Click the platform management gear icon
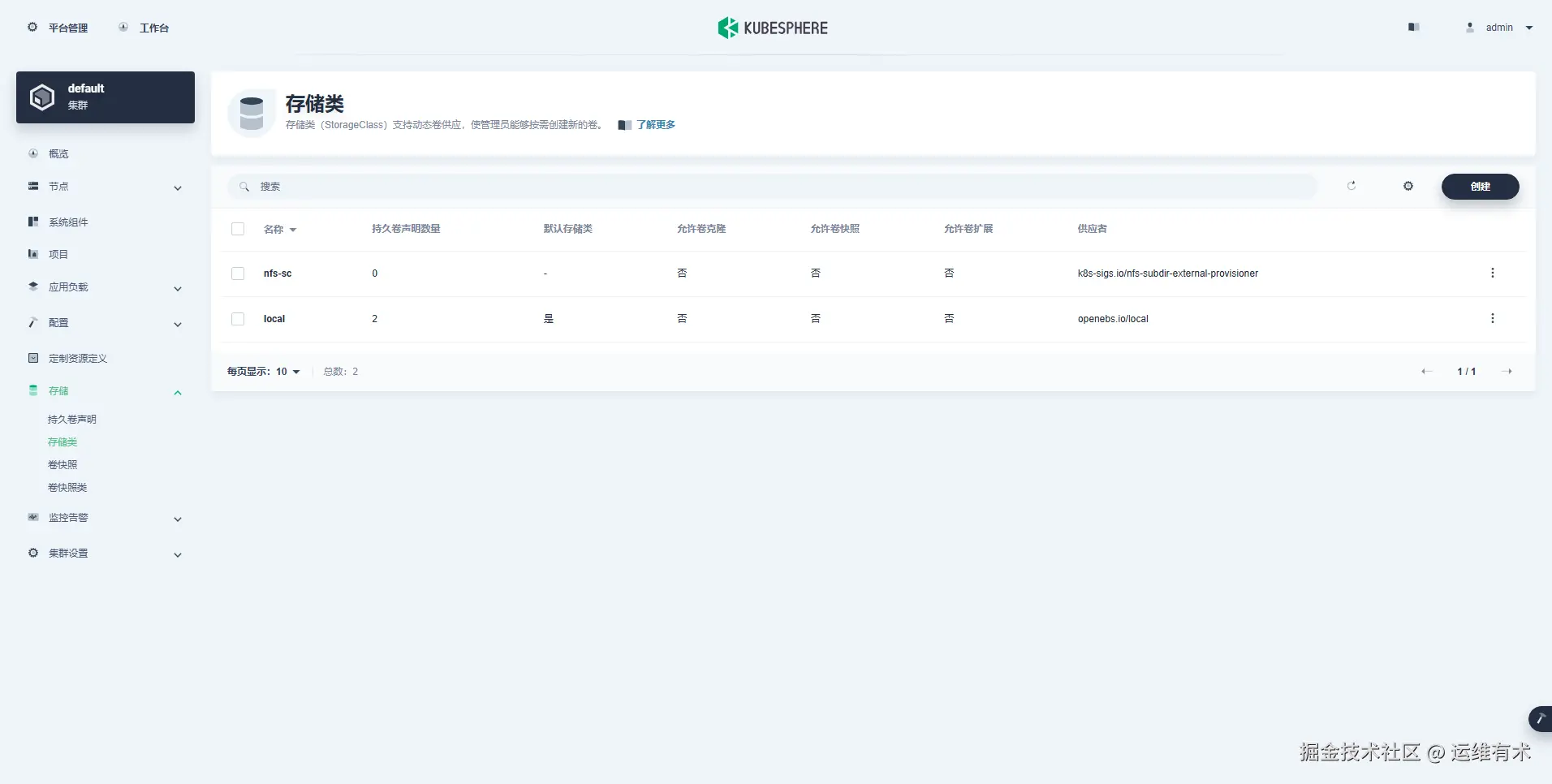 pyautogui.click(x=32, y=27)
